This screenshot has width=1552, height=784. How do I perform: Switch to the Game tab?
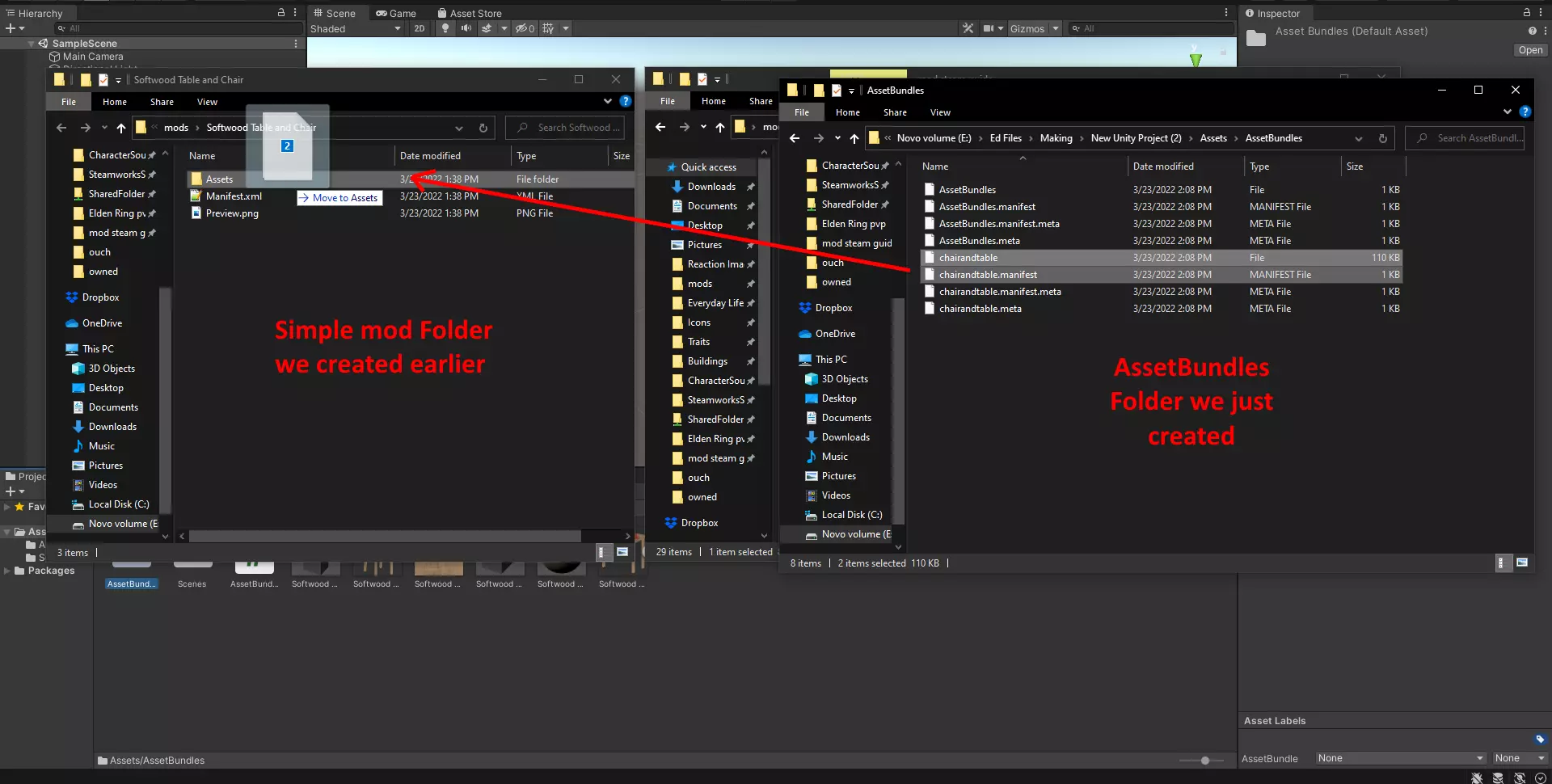(x=396, y=13)
